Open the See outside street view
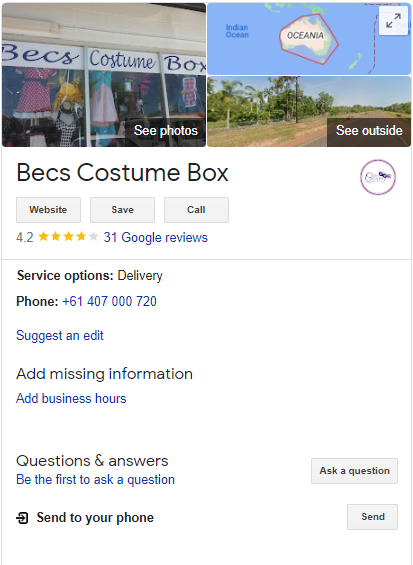The height and width of the screenshot is (565, 413). click(309, 112)
